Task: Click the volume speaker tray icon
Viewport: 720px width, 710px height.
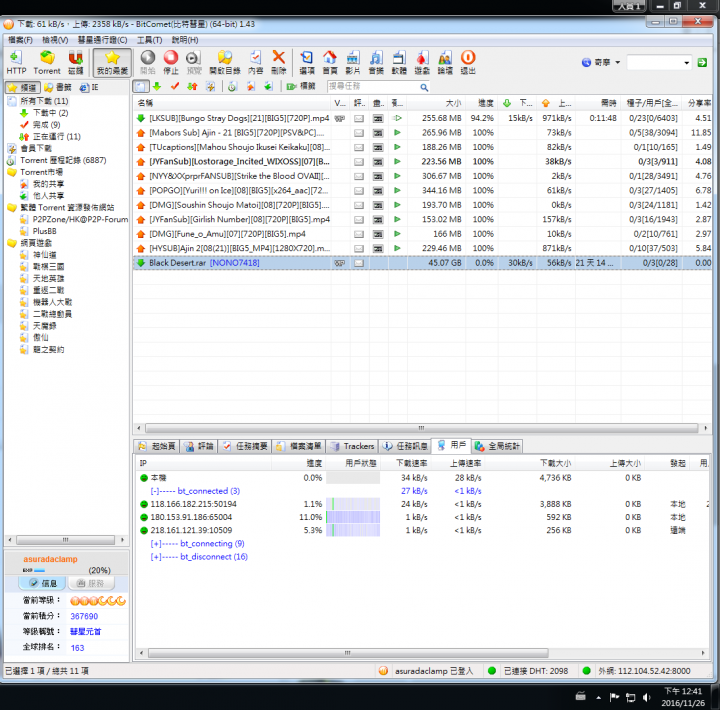Action: tap(647, 698)
